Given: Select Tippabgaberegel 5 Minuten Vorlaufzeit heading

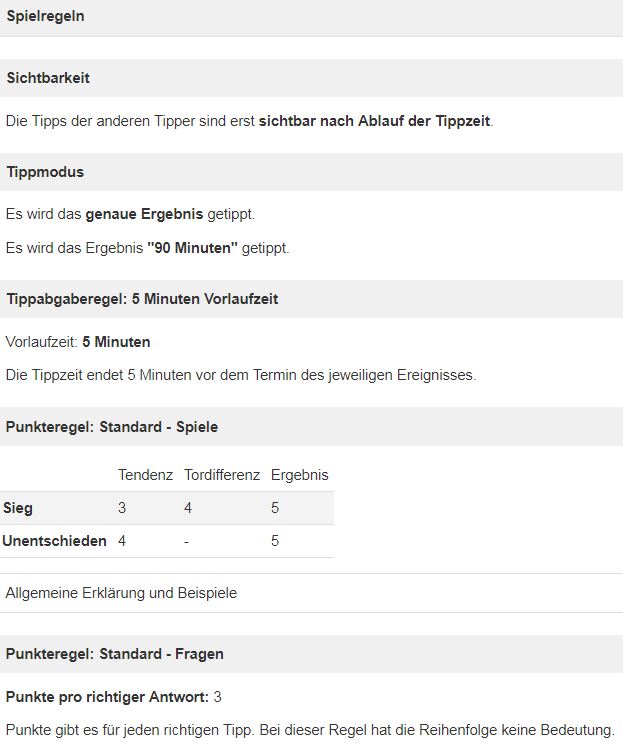Looking at the screenshot, I should pyautogui.click(x=142, y=299).
